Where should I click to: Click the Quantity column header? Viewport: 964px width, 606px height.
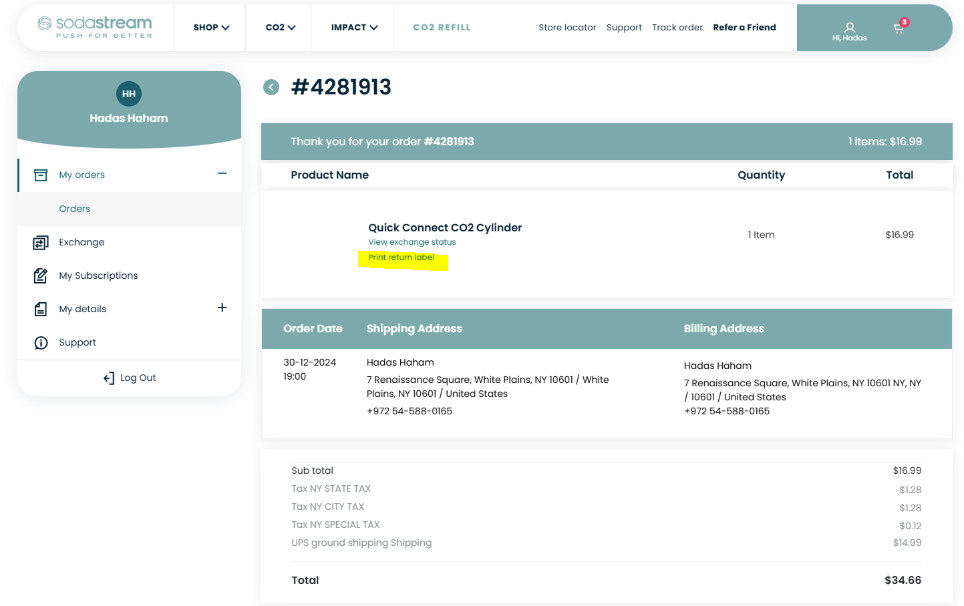pyautogui.click(x=761, y=175)
